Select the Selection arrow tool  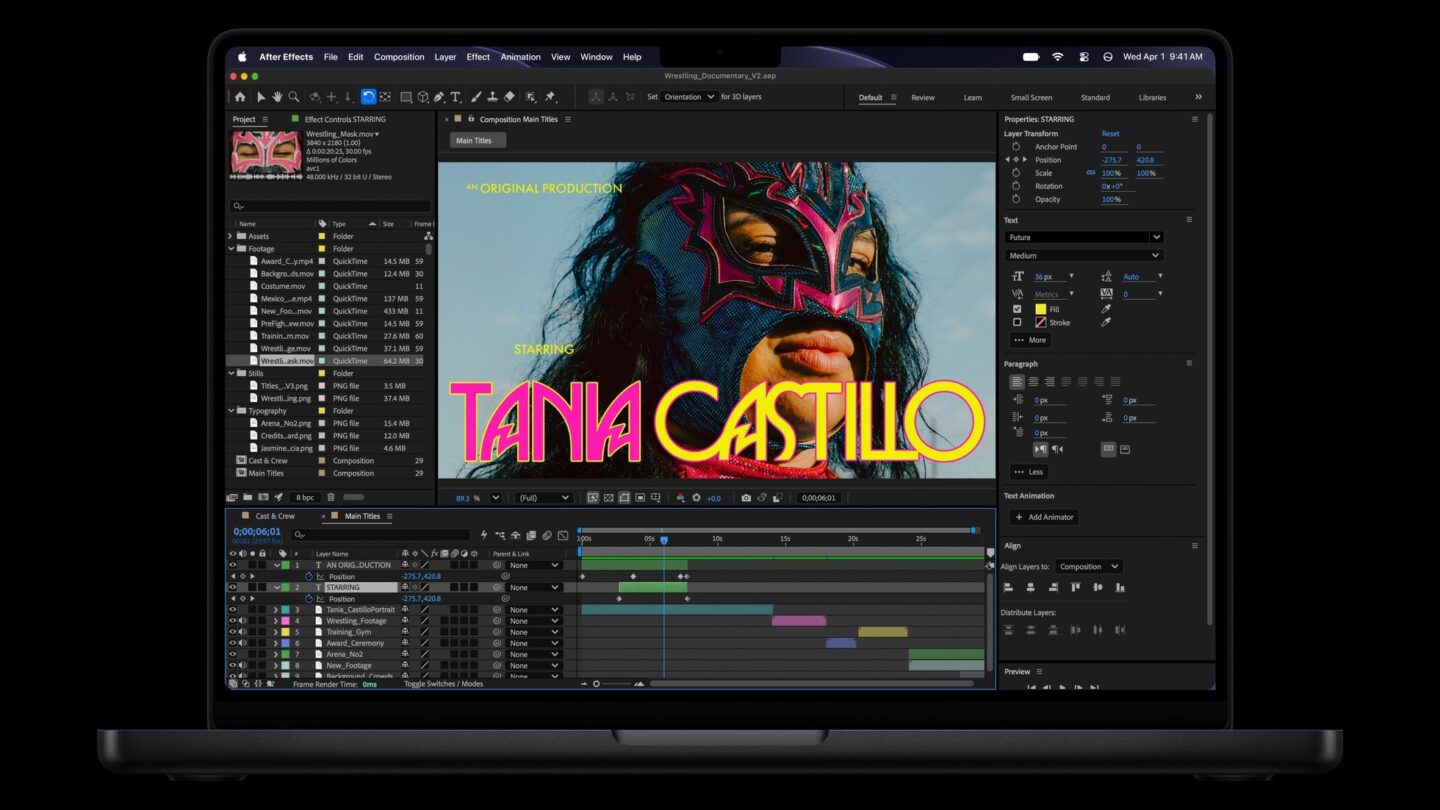(x=261, y=97)
